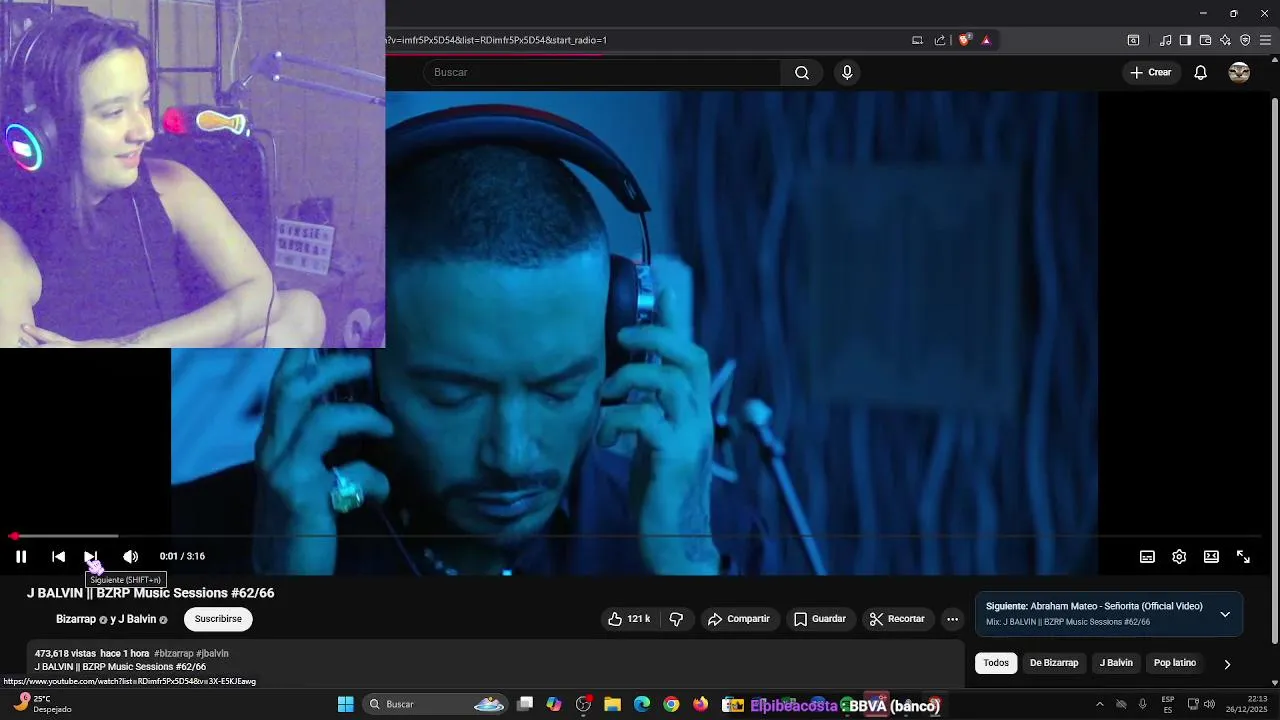This screenshot has width=1280, height=720.
Task: Open Firefox from the taskbar
Action: [700, 704]
